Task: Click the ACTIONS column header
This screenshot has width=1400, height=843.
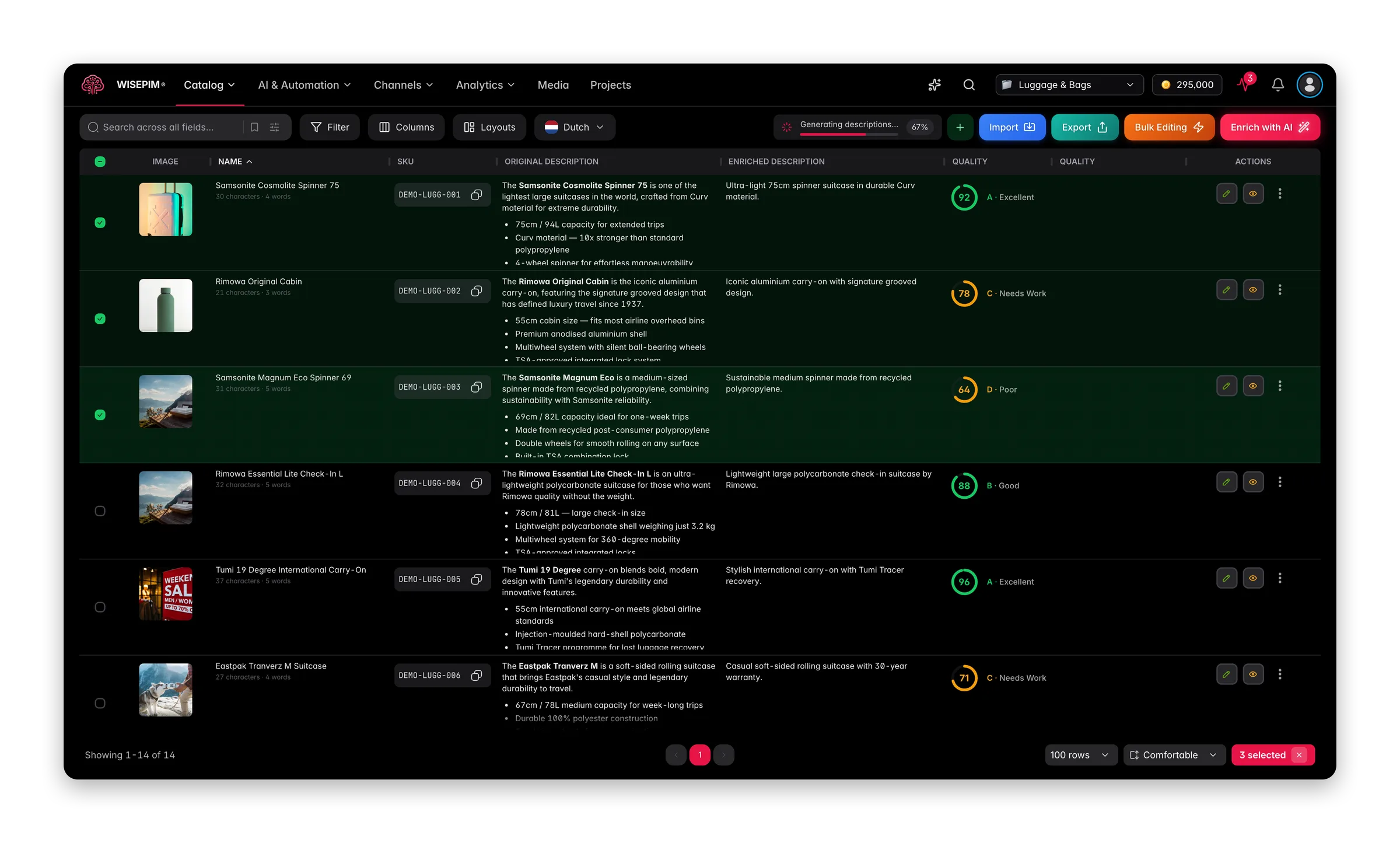Action: 1253,162
